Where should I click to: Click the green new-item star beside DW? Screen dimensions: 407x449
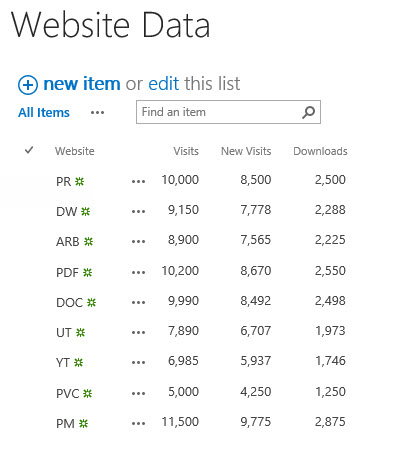[86, 211]
